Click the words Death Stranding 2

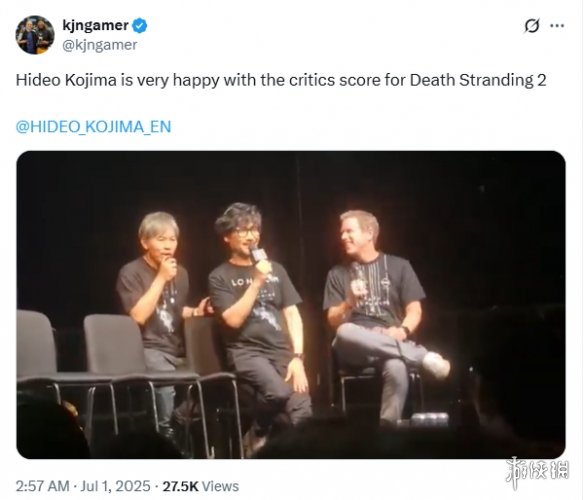[478, 80]
